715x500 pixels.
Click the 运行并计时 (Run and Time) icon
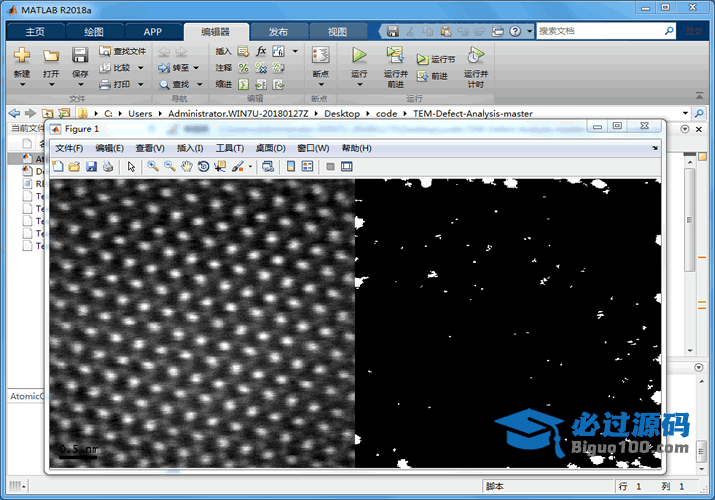tap(475, 56)
